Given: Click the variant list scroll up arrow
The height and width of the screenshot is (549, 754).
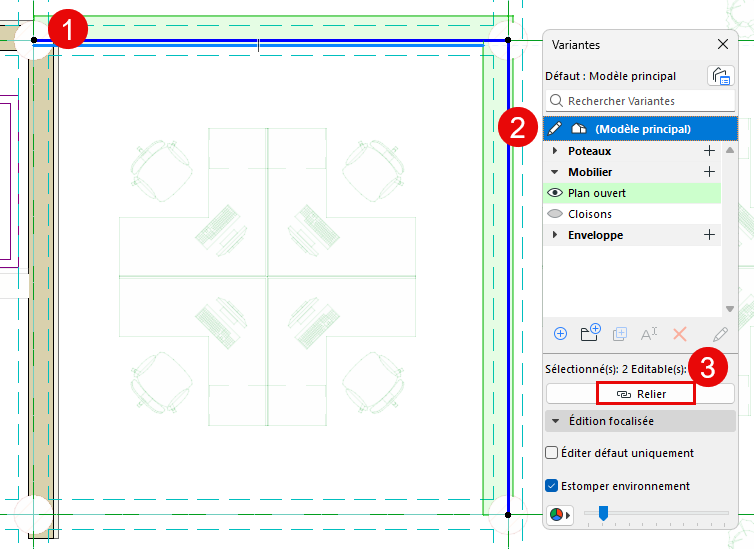Looking at the screenshot, I should pyautogui.click(x=729, y=150).
